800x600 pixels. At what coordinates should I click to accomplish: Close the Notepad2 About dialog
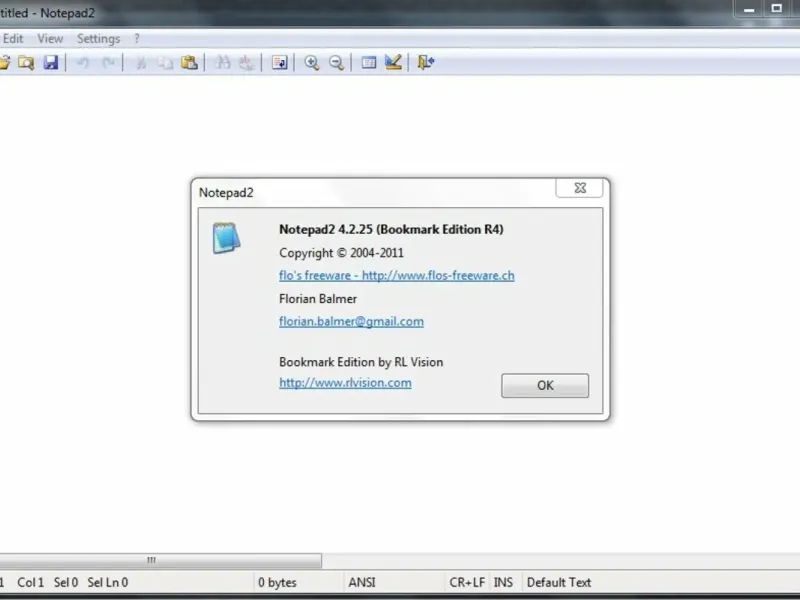(x=579, y=188)
